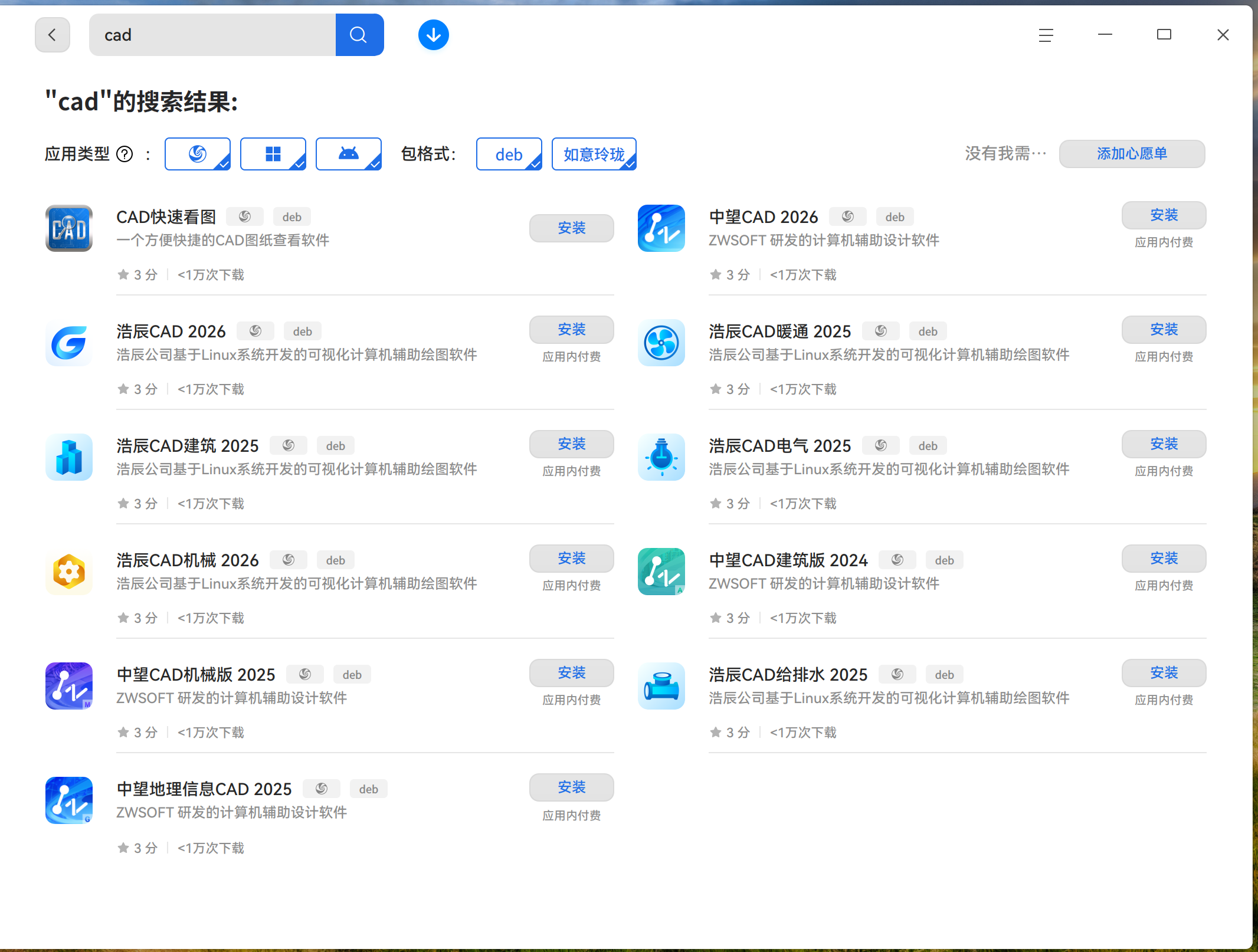The width and height of the screenshot is (1258, 952).
Task: Click the search input field
Action: click(212, 35)
